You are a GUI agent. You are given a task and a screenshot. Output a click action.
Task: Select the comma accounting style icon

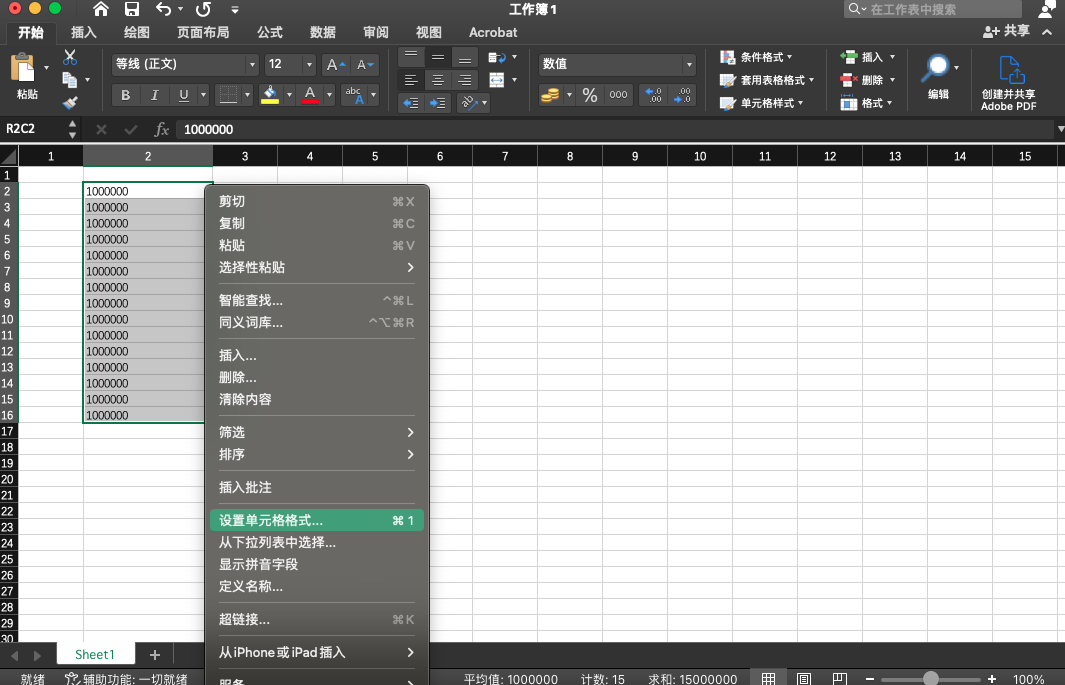point(549,95)
